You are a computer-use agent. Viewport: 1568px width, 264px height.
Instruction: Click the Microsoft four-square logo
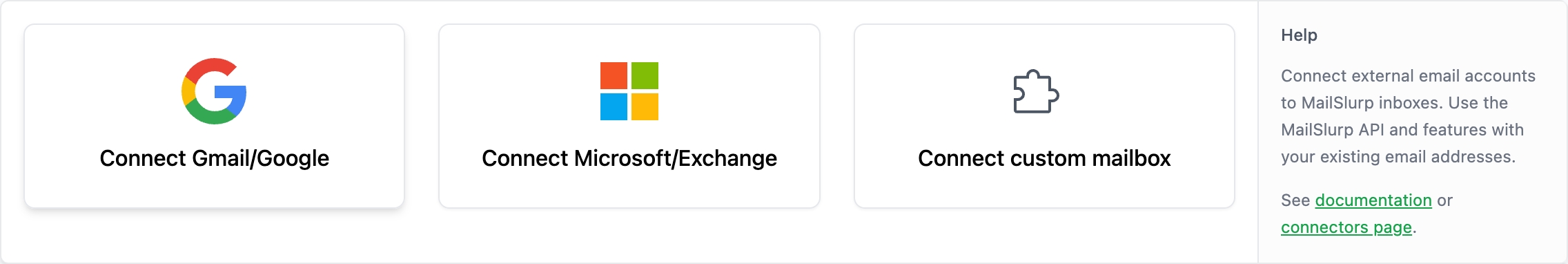(x=629, y=91)
